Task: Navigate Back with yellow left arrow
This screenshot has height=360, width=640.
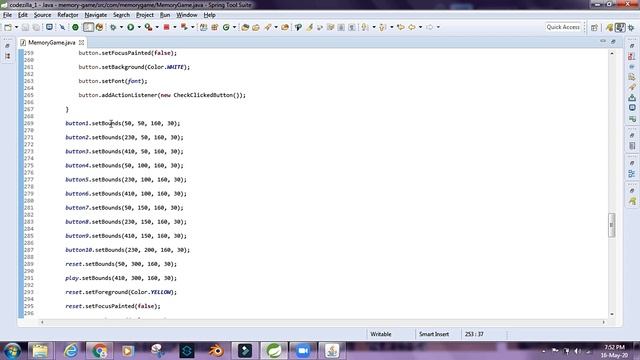Action: click(x=411, y=27)
